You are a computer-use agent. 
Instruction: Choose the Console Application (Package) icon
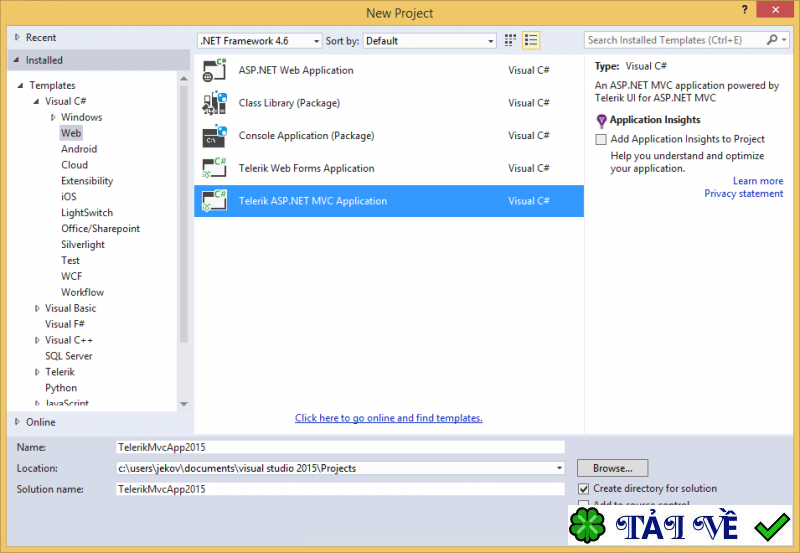point(214,136)
